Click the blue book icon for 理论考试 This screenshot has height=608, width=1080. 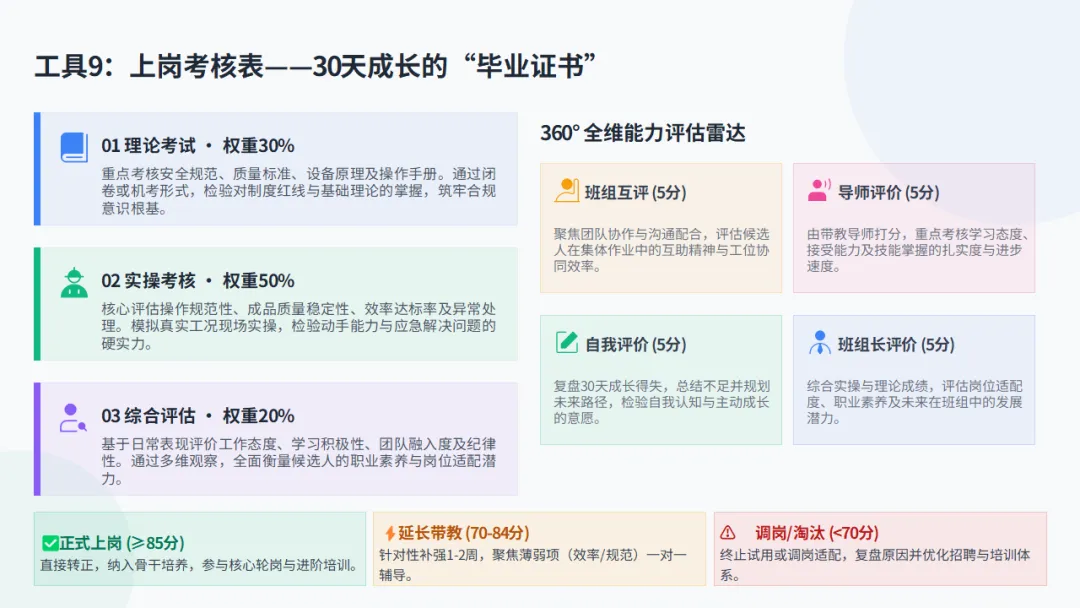coord(74,147)
